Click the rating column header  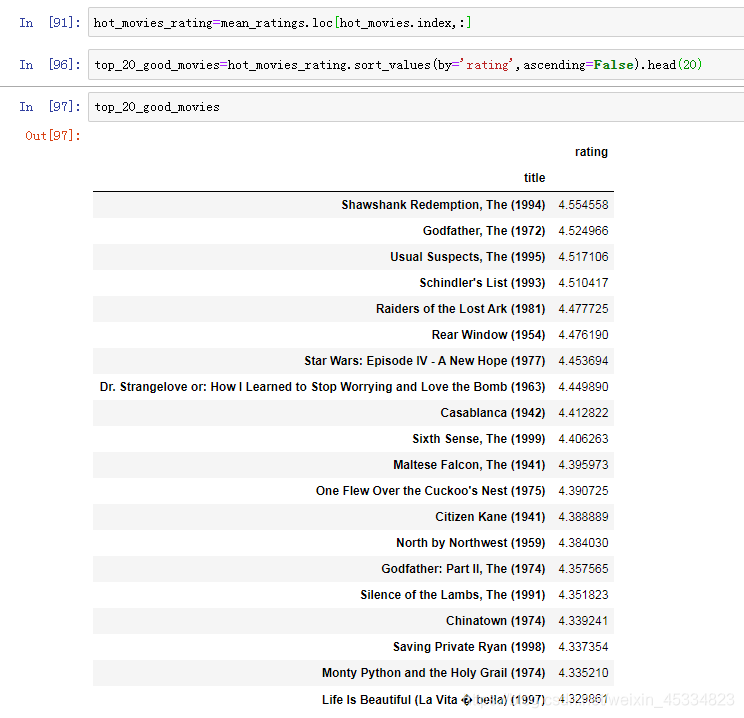coord(591,152)
